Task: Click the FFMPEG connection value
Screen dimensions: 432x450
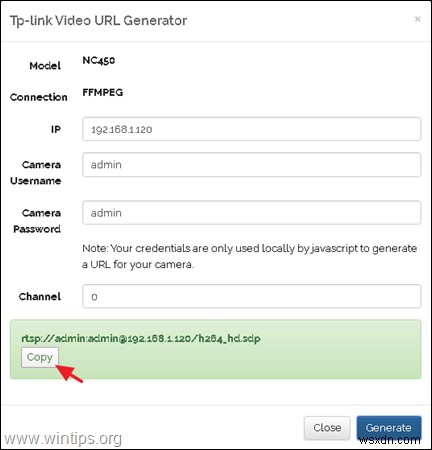Action: [103, 92]
